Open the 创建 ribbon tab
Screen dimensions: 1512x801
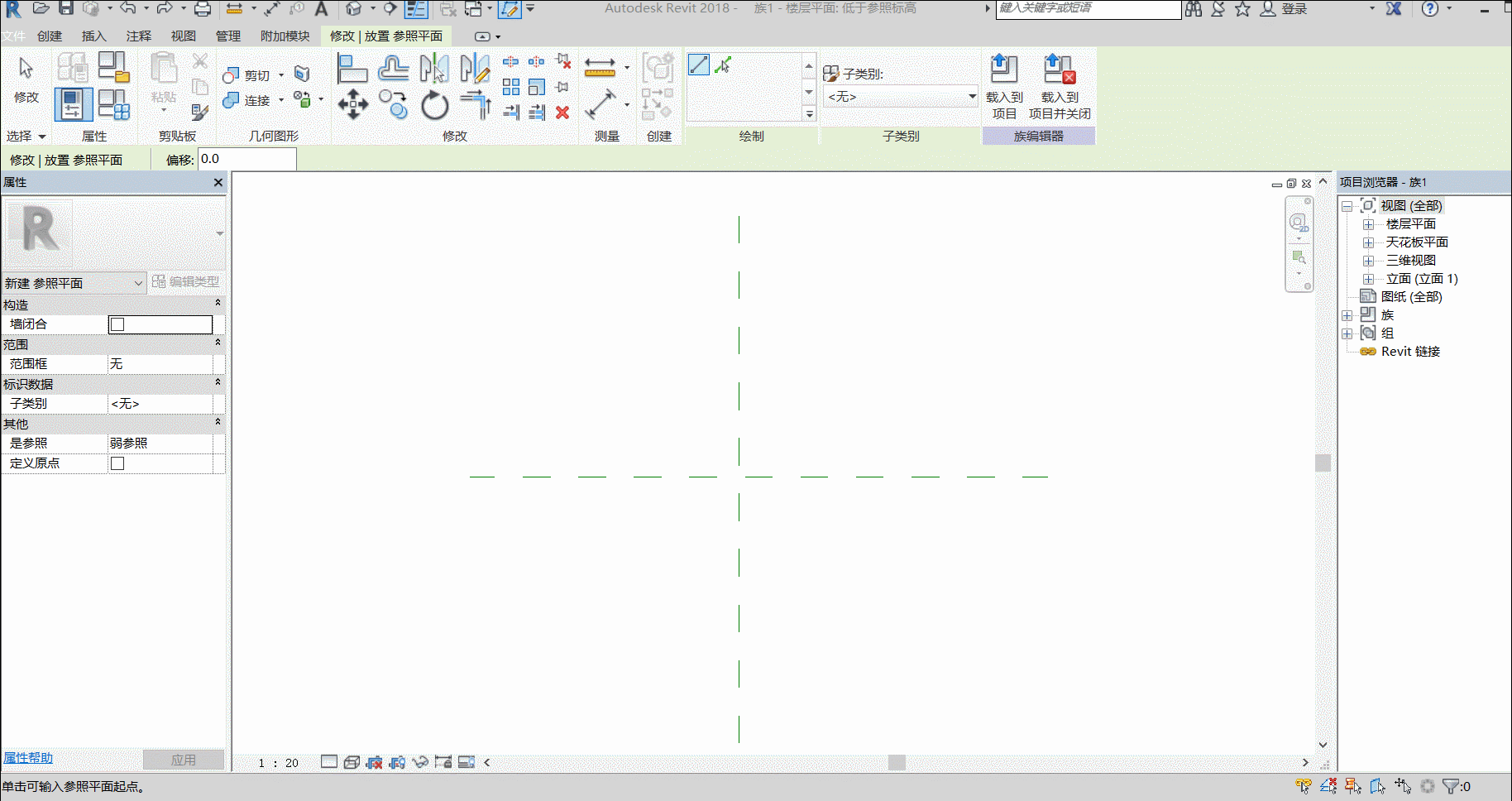[x=50, y=36]
